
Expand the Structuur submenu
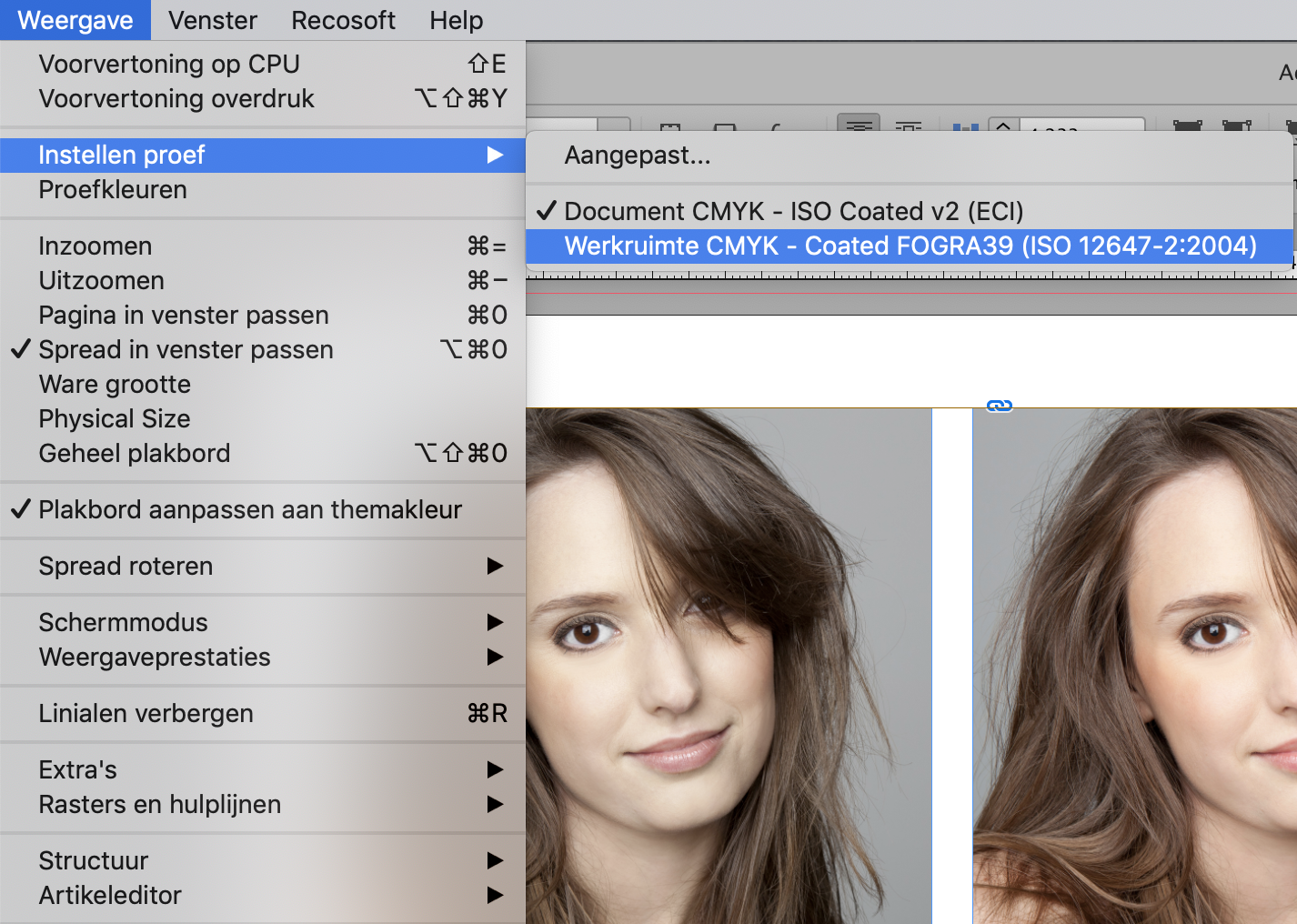point(263,860)
